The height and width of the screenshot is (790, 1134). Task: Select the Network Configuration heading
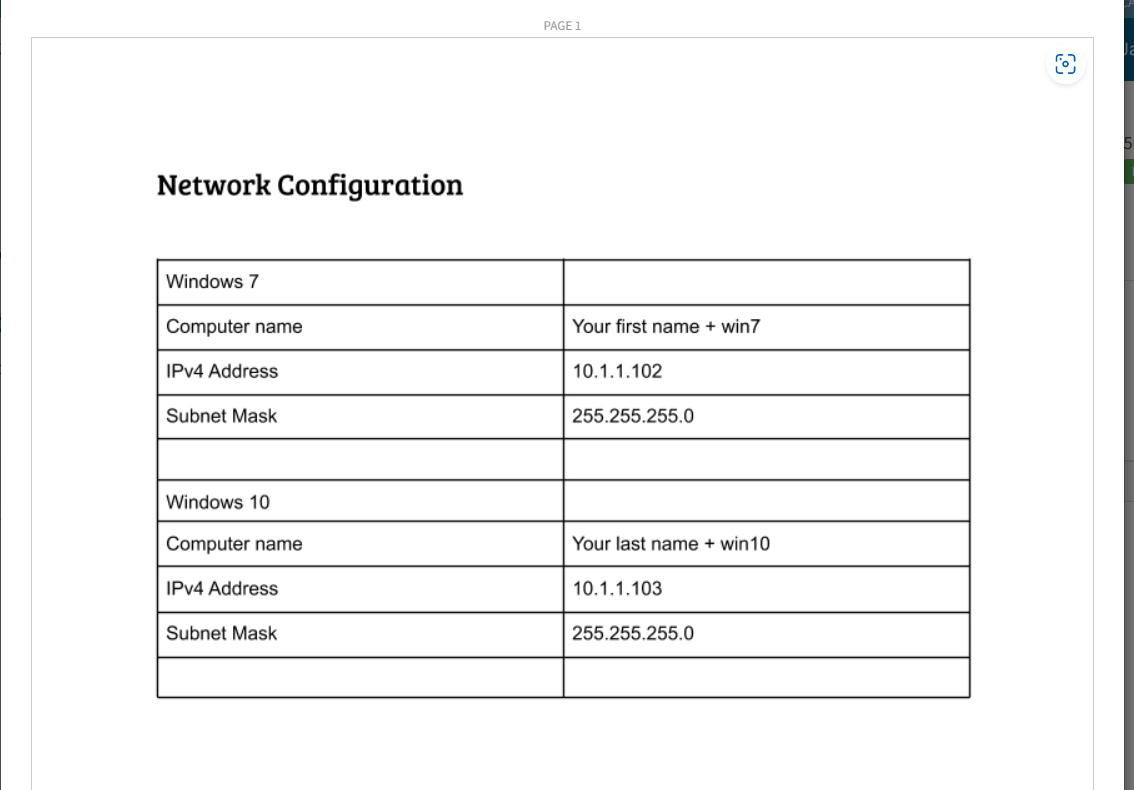coord(310,185)
